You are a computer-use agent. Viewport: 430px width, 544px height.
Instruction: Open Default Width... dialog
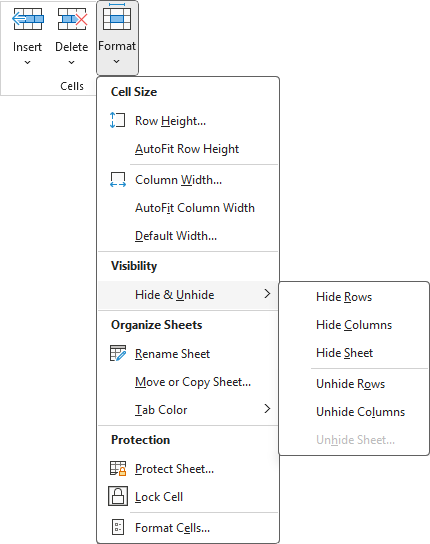pyautogui.click(x=176, y=236)
